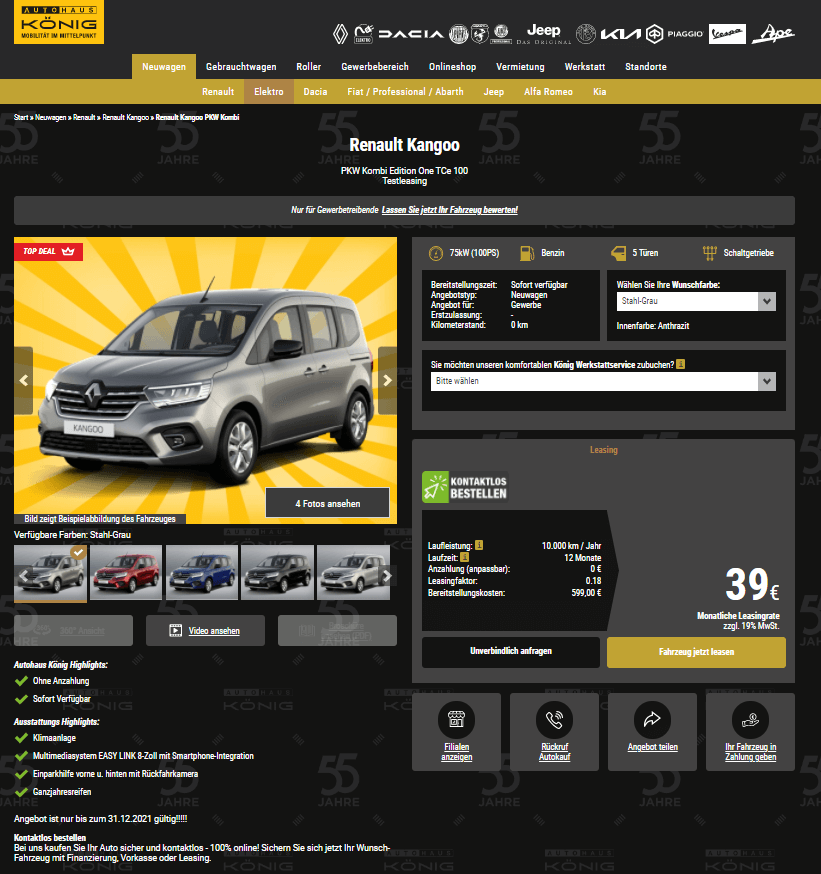Click the Laufleistung info icon
The width and height of the screenshot is (821, 874).
479,545
